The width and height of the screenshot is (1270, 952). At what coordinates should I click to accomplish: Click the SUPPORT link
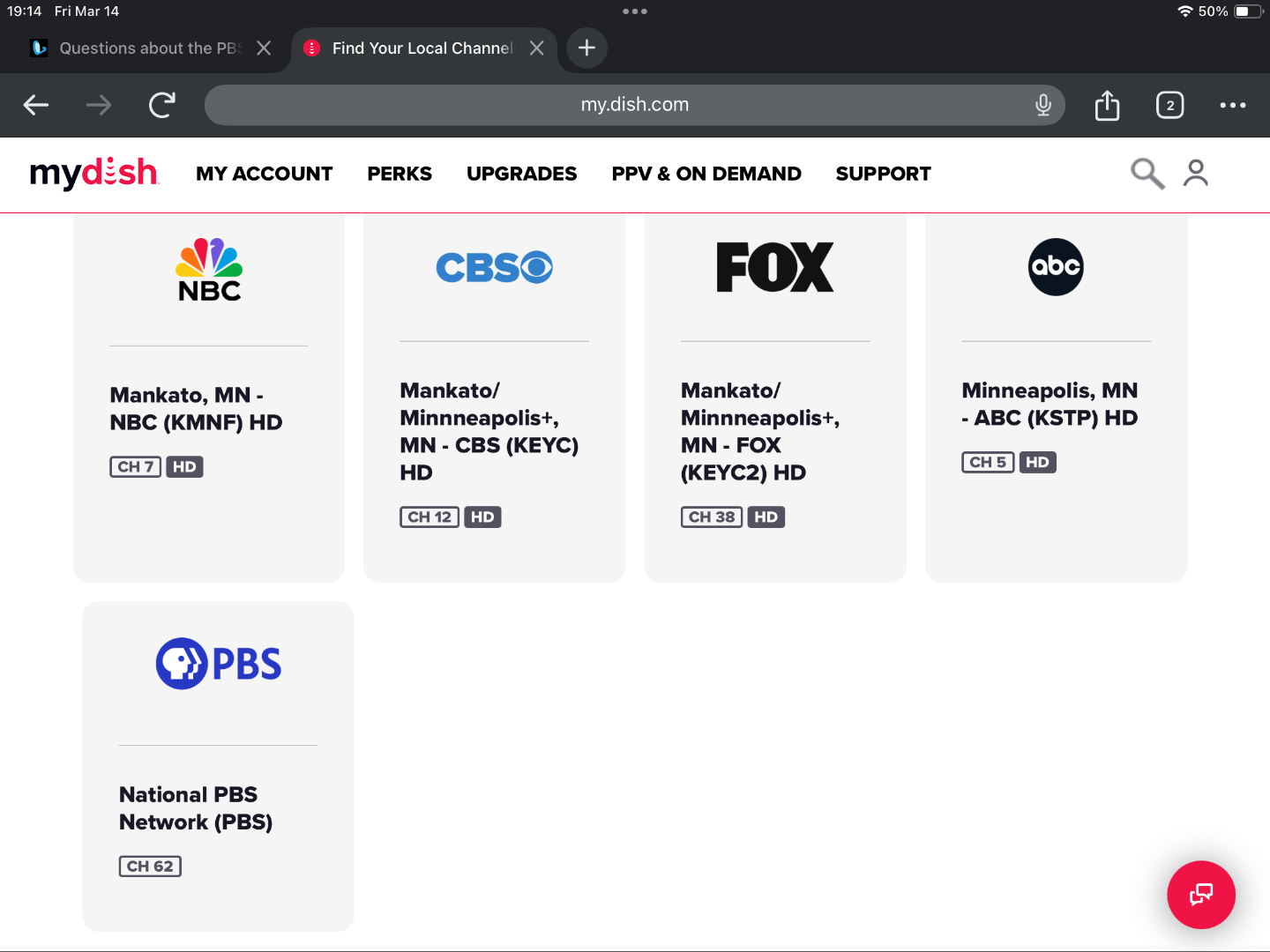pos(883,174)
